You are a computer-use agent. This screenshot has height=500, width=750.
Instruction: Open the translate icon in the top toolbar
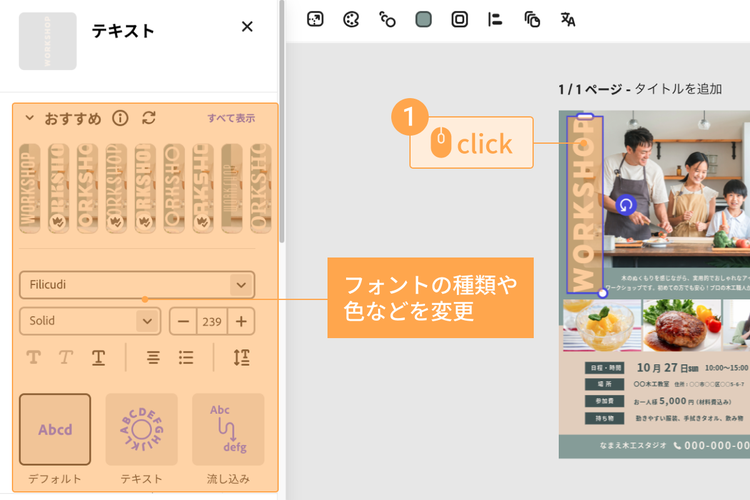click(568, 19)
